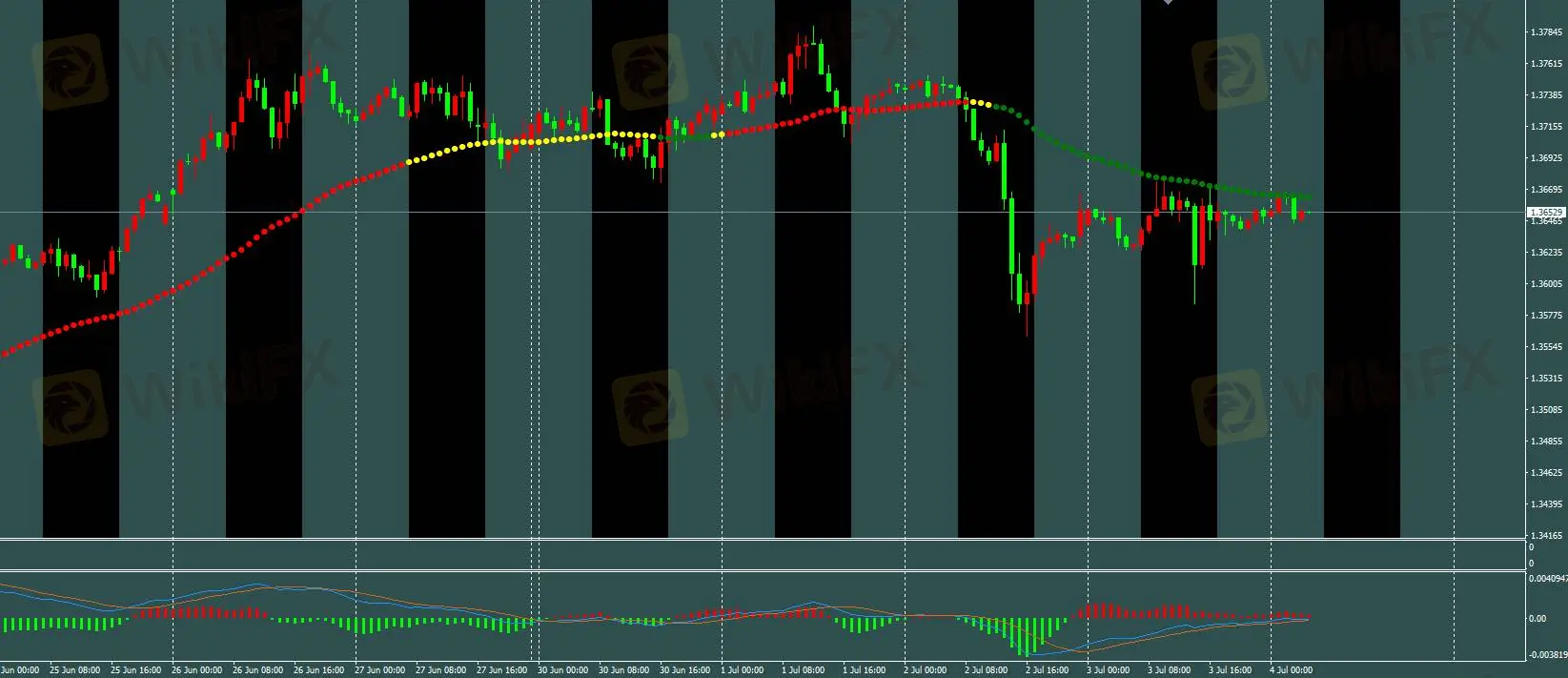Image resolution: width=1568 pixels, height=678 pixels.
Task: Click the 30 Jun 00:00 time axis label
Action: (x=562, y=670)
